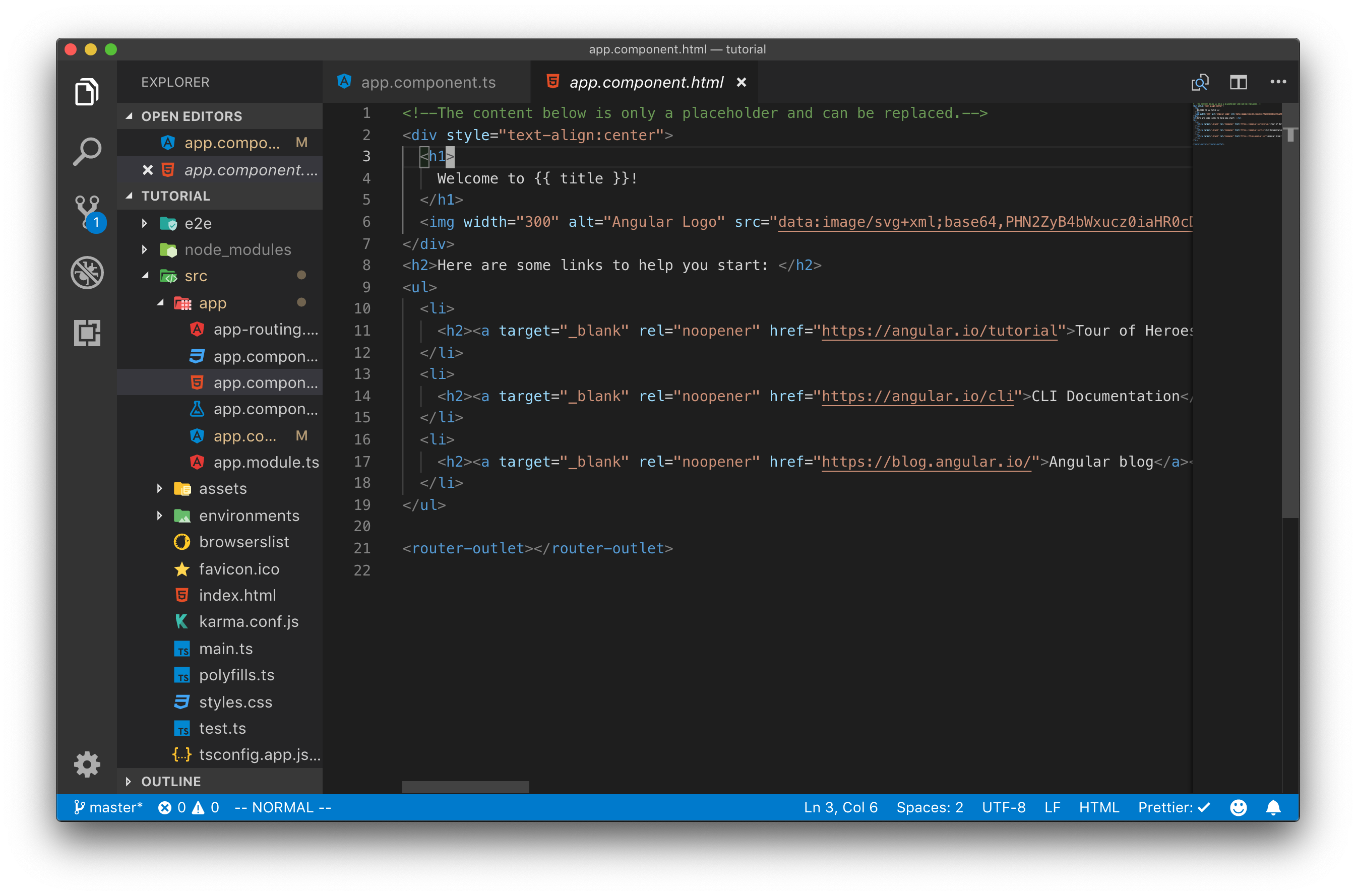1356x896 pixels.
Task: Change end of line sequence LF
Action: click(x=1052, y=807)
